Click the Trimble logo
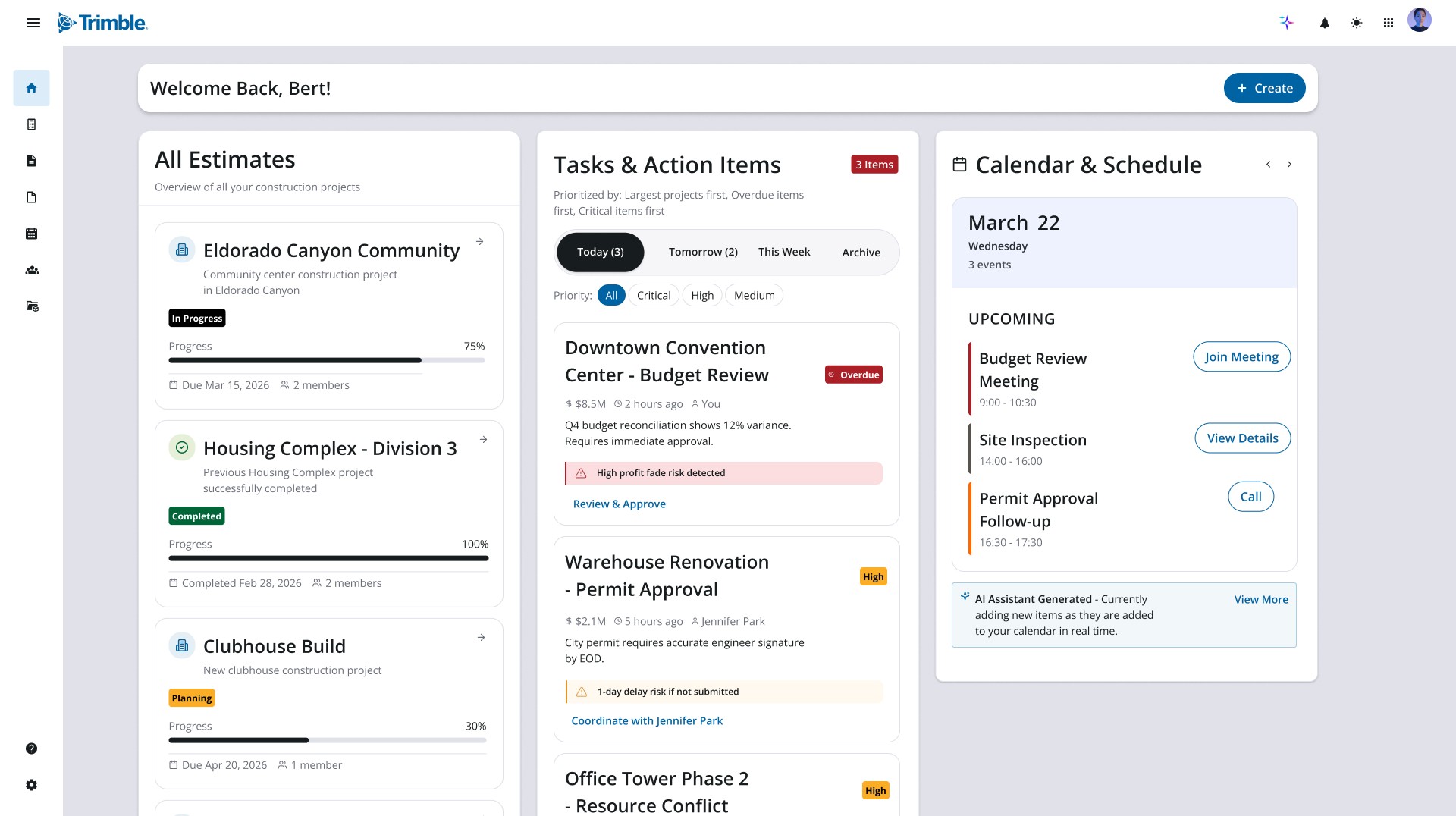 (x=102, y=23)
